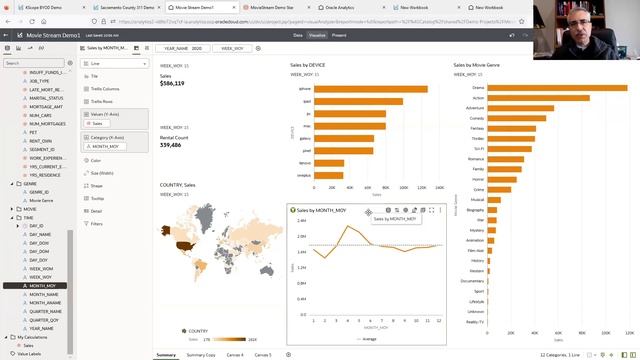Expand the MOVIE folder

tap(12, 209)
